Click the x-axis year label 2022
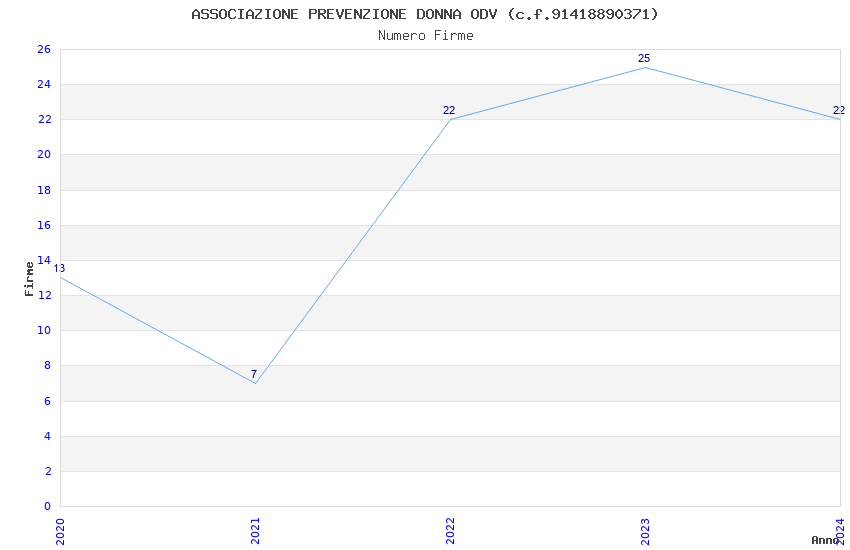 450,532
